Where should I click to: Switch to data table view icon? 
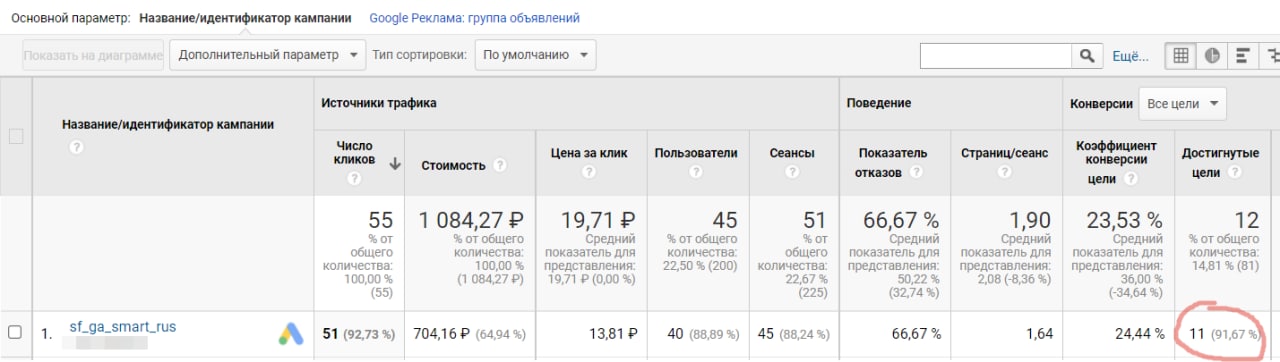(1180, 56)
